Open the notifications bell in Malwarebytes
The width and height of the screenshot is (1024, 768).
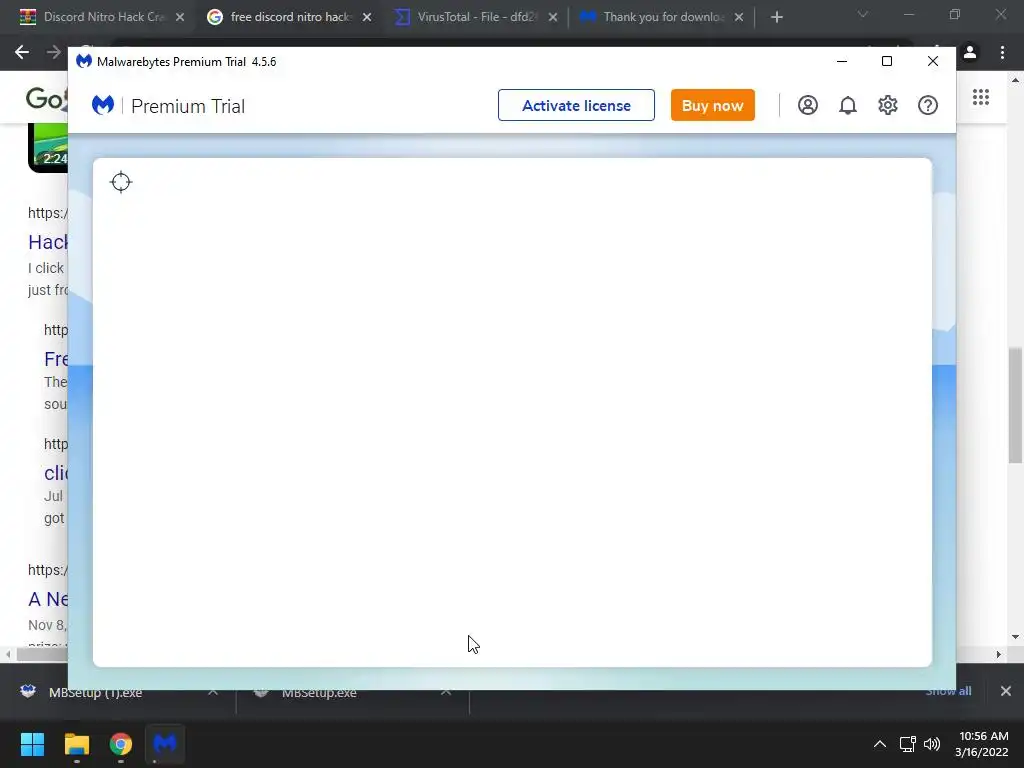tap(848, 105)
